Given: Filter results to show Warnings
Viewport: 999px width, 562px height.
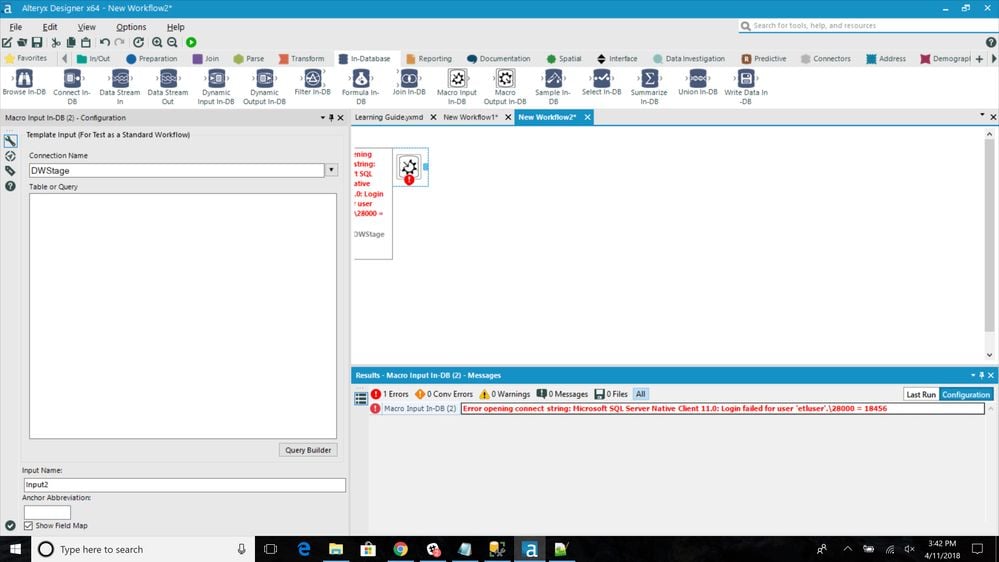Looking at the screenshot, I should (505, 394).
